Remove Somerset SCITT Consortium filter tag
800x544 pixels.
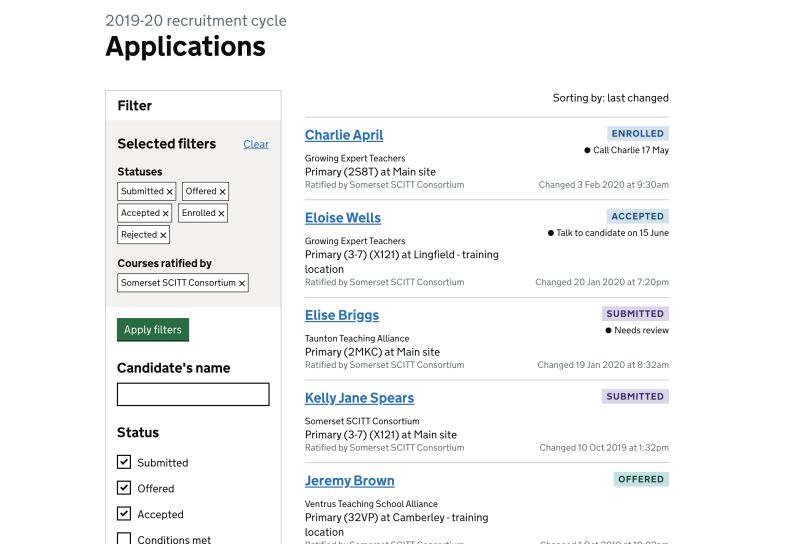[242, 284]
